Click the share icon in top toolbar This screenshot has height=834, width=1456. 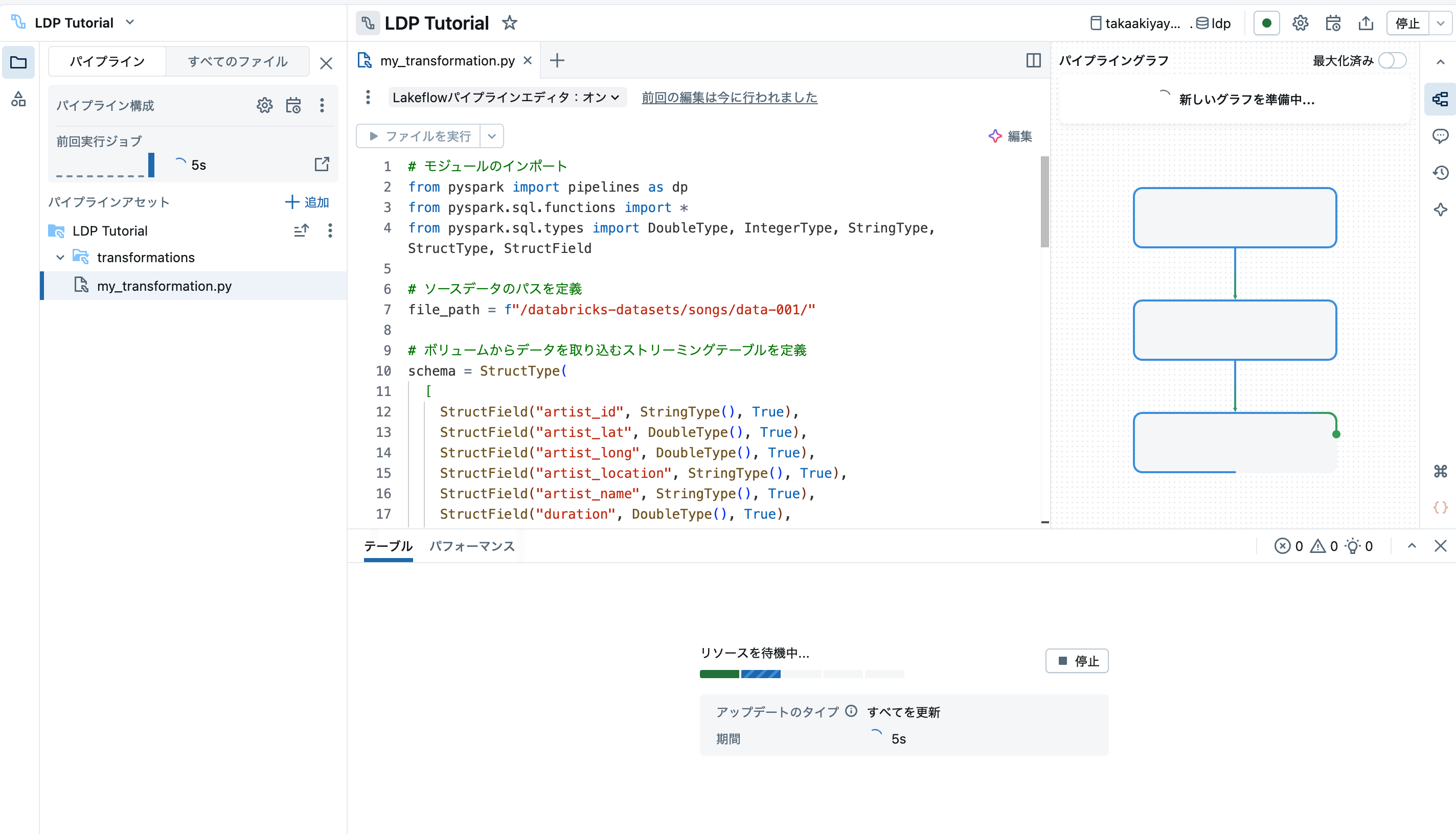coord(1366,23)
